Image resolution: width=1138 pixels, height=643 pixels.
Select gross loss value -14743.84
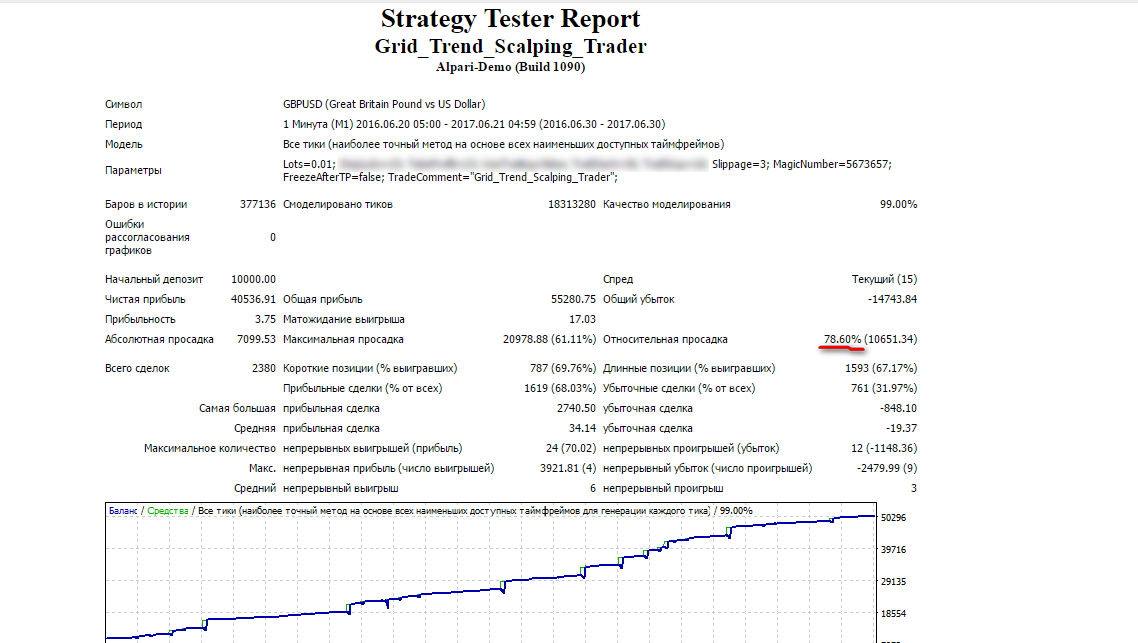pos(892,299)
